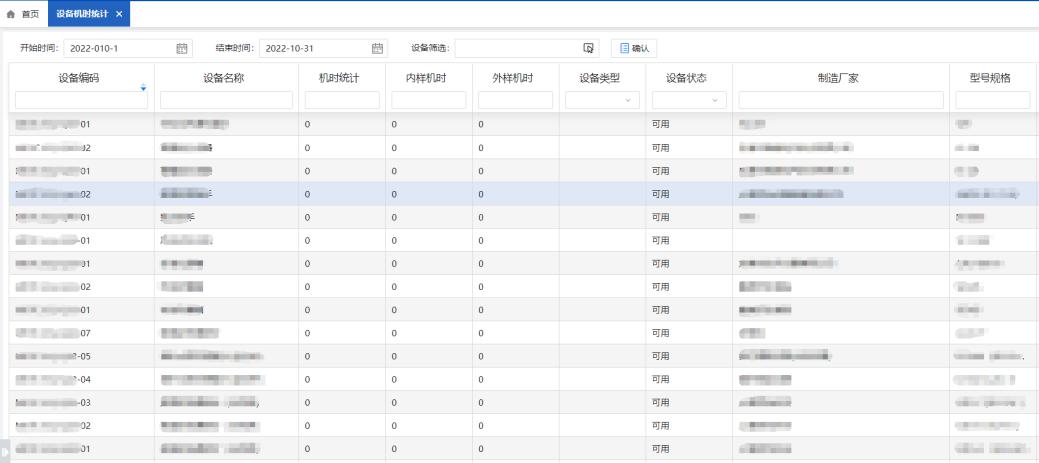This screenshot has width=1039, height=463.
Task: Expand the 设备状态 filter dropdown
Action: [688, 100]
